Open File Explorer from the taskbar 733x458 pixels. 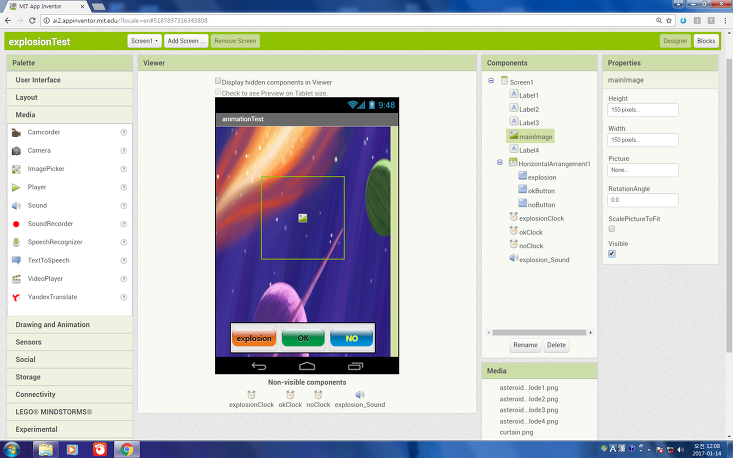pos(46,450)
